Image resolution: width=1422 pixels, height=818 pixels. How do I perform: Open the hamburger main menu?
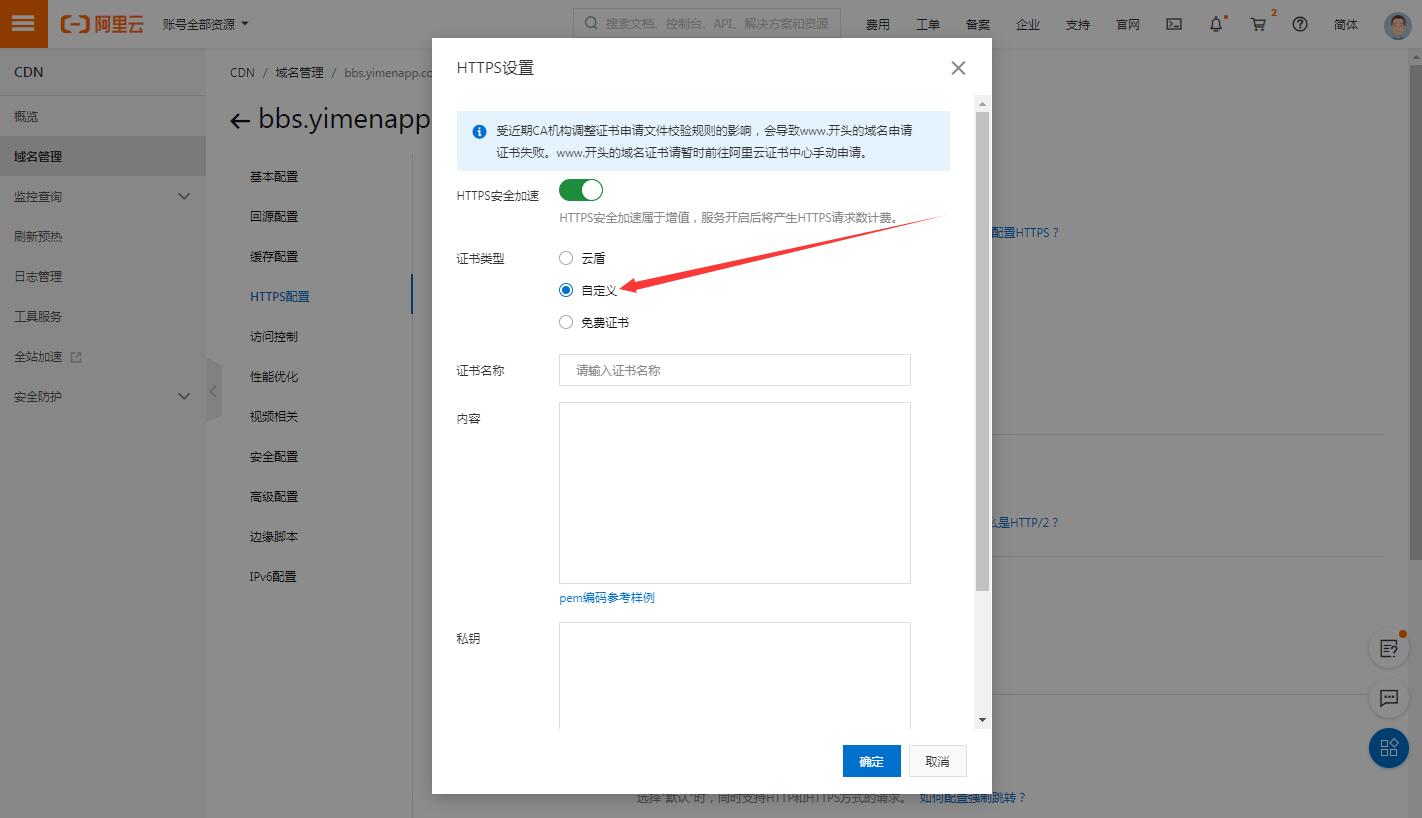coord(23,24)
